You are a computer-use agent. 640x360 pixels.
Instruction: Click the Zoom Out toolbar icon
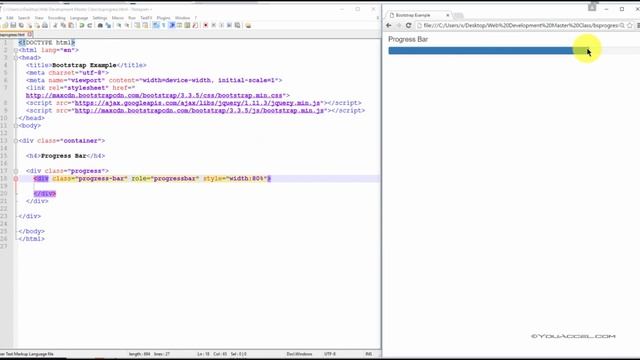(127, 25)
